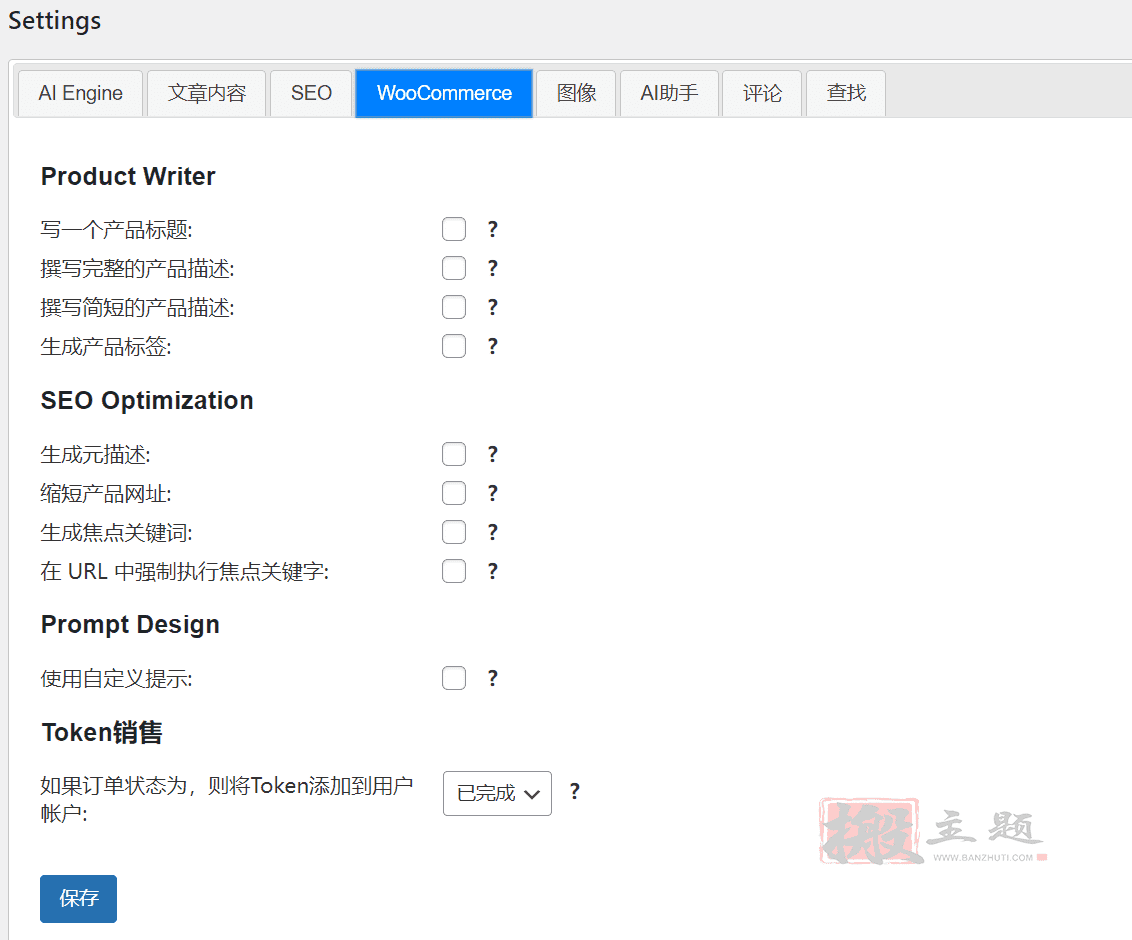The width and height of the screenshot is (1132, 940).
Task: Switch to the AI Engine tab
Action: pos(80,93)
